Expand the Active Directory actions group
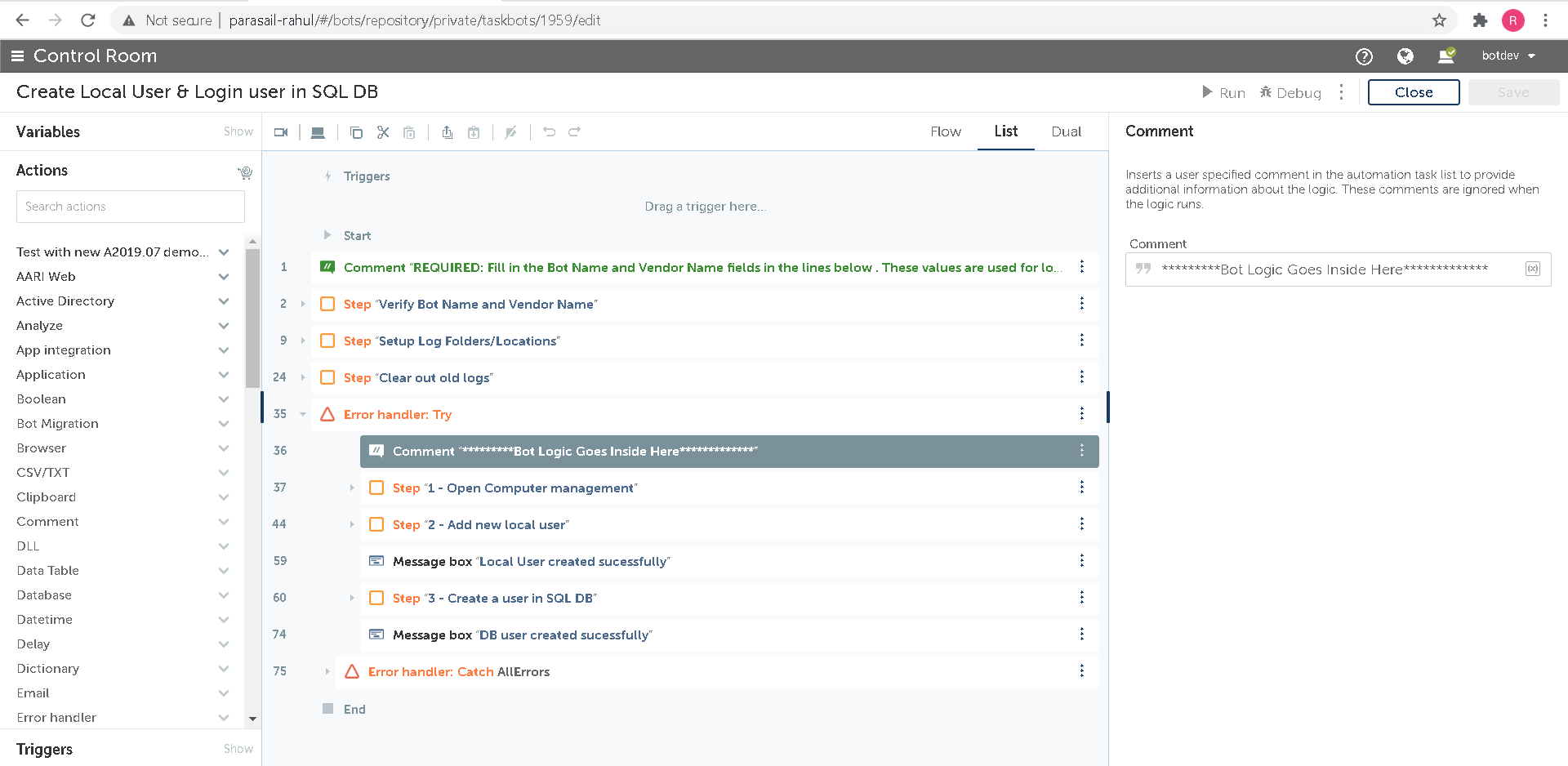The height and width of the screenshot is (766, 1568). pos(223,301)
